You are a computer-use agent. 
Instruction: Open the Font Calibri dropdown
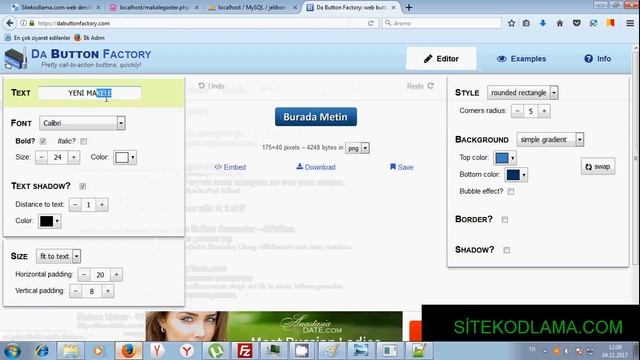(x=82, y=123)
